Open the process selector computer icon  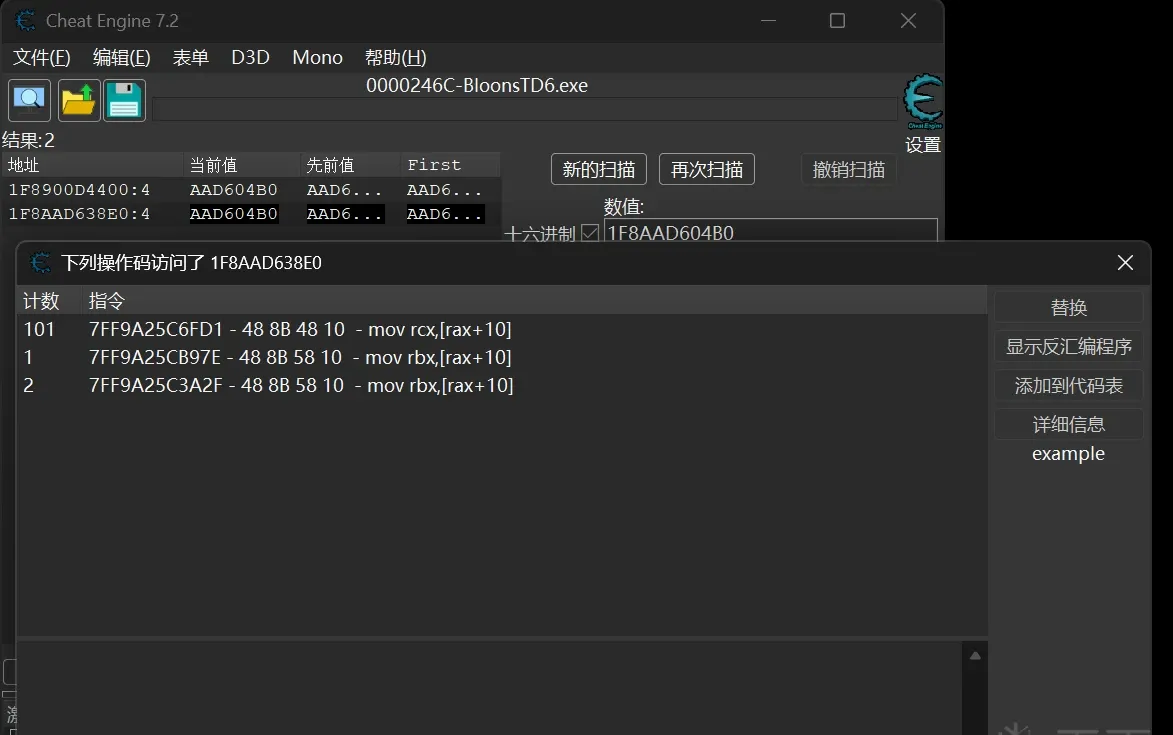[x=29, y=100]
